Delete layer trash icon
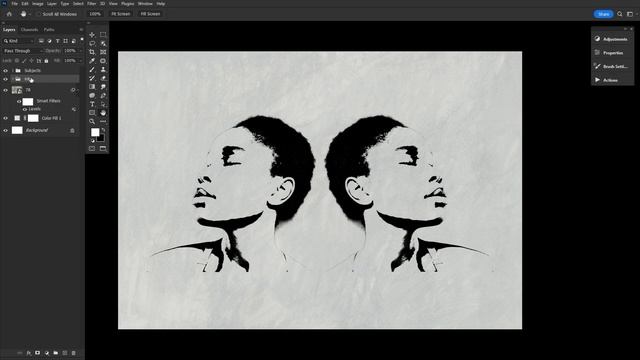 pos(73,353)
